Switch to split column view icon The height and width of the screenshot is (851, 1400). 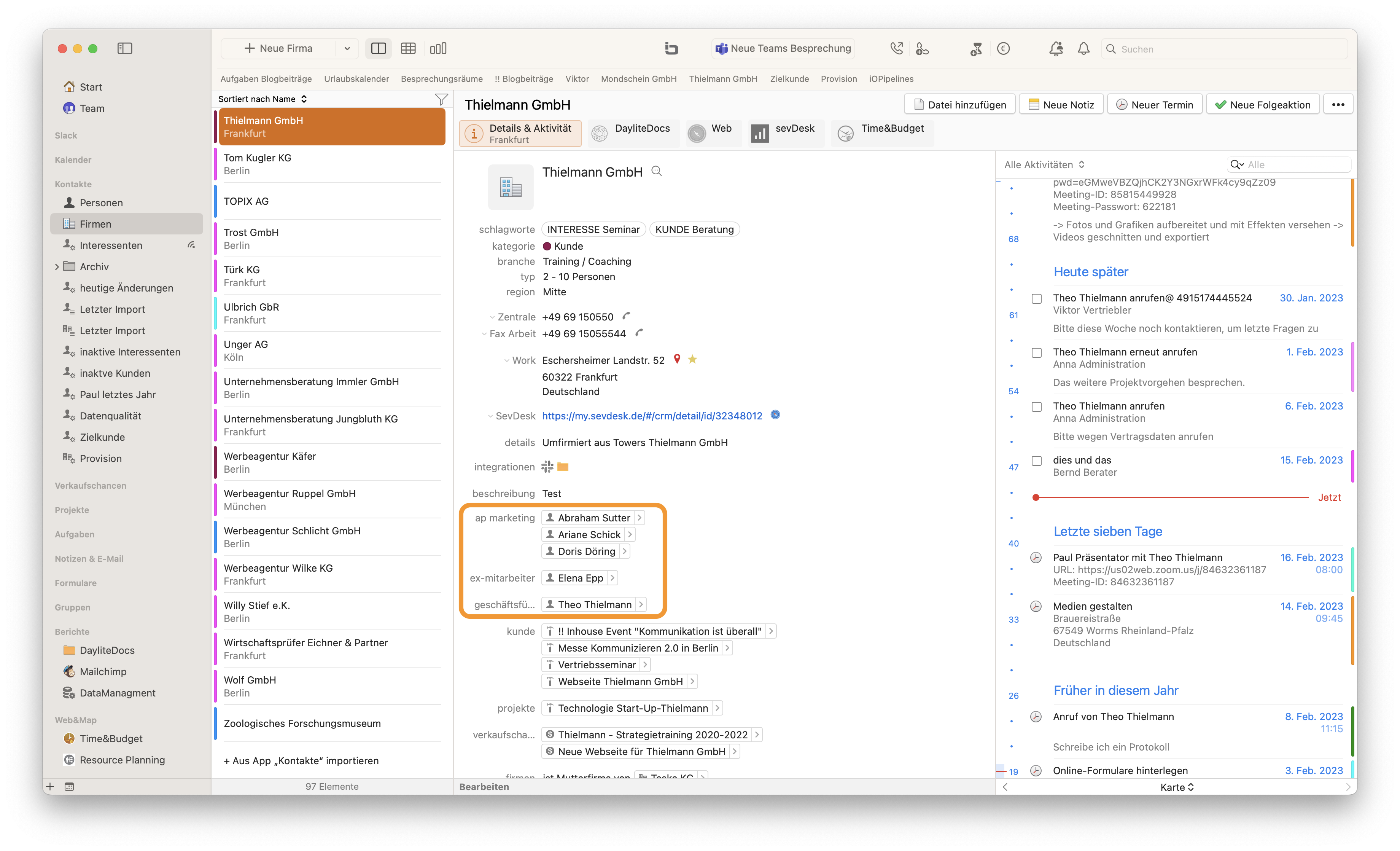click(379, 48)
